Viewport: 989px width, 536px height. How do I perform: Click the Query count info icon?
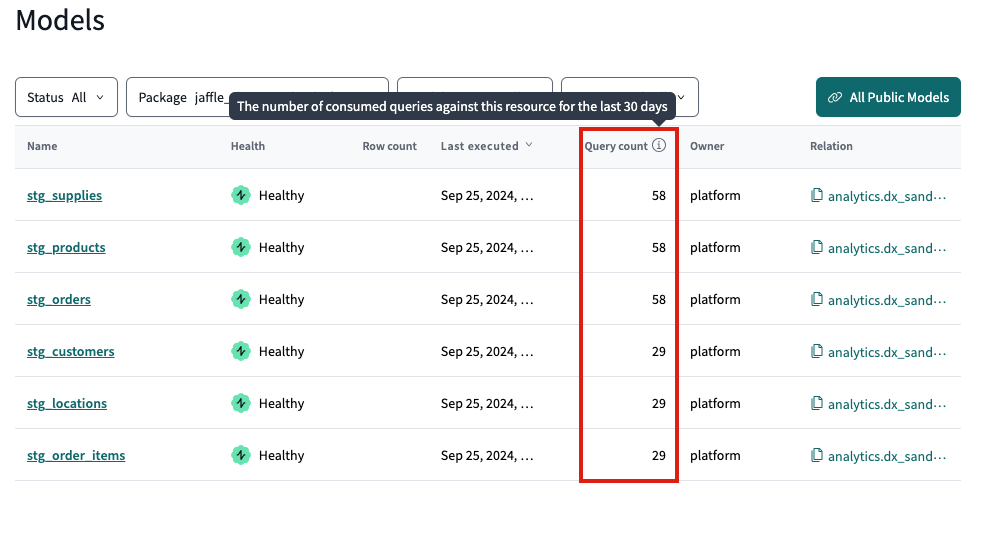[x=658, y=146]
